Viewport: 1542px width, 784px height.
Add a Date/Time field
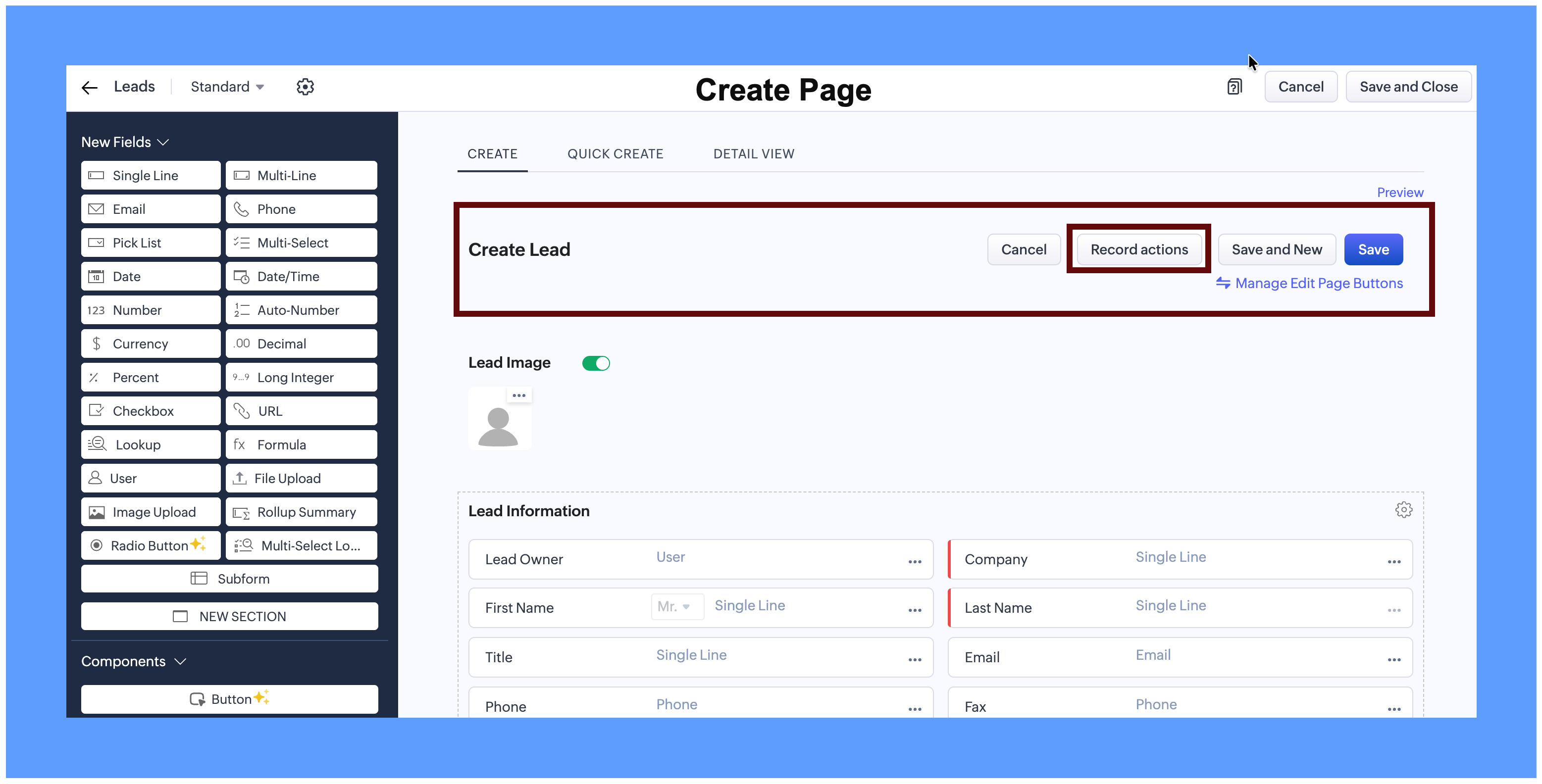[x=302, y=277]
